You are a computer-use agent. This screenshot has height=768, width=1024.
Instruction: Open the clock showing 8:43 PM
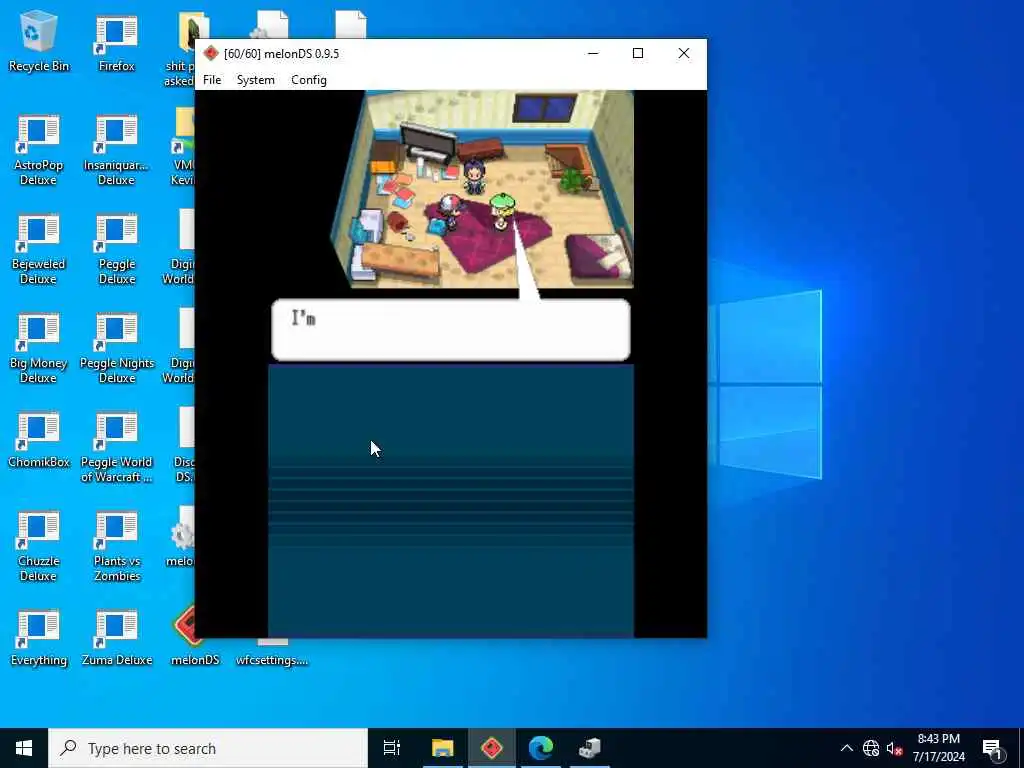click(938, 748)
